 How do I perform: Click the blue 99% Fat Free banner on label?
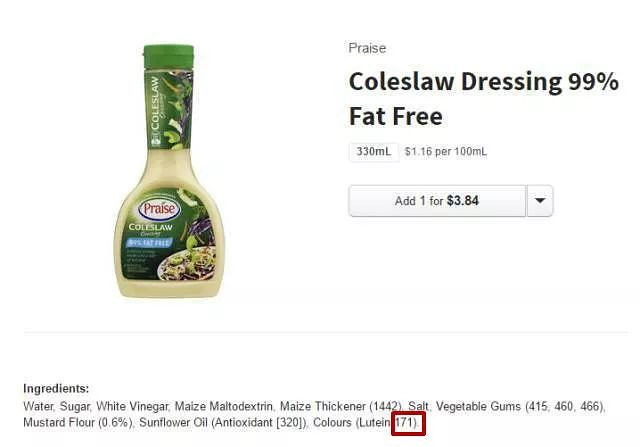(x=149, y=243)
